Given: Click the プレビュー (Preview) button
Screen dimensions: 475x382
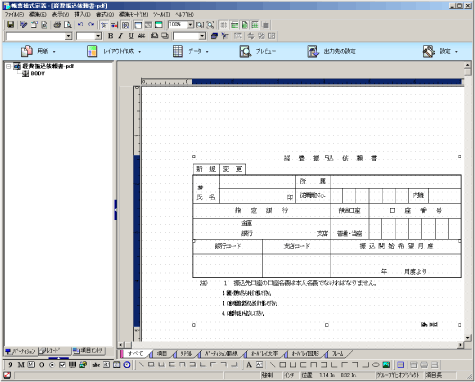Looking at the screenshot, I should pos(258,51).
